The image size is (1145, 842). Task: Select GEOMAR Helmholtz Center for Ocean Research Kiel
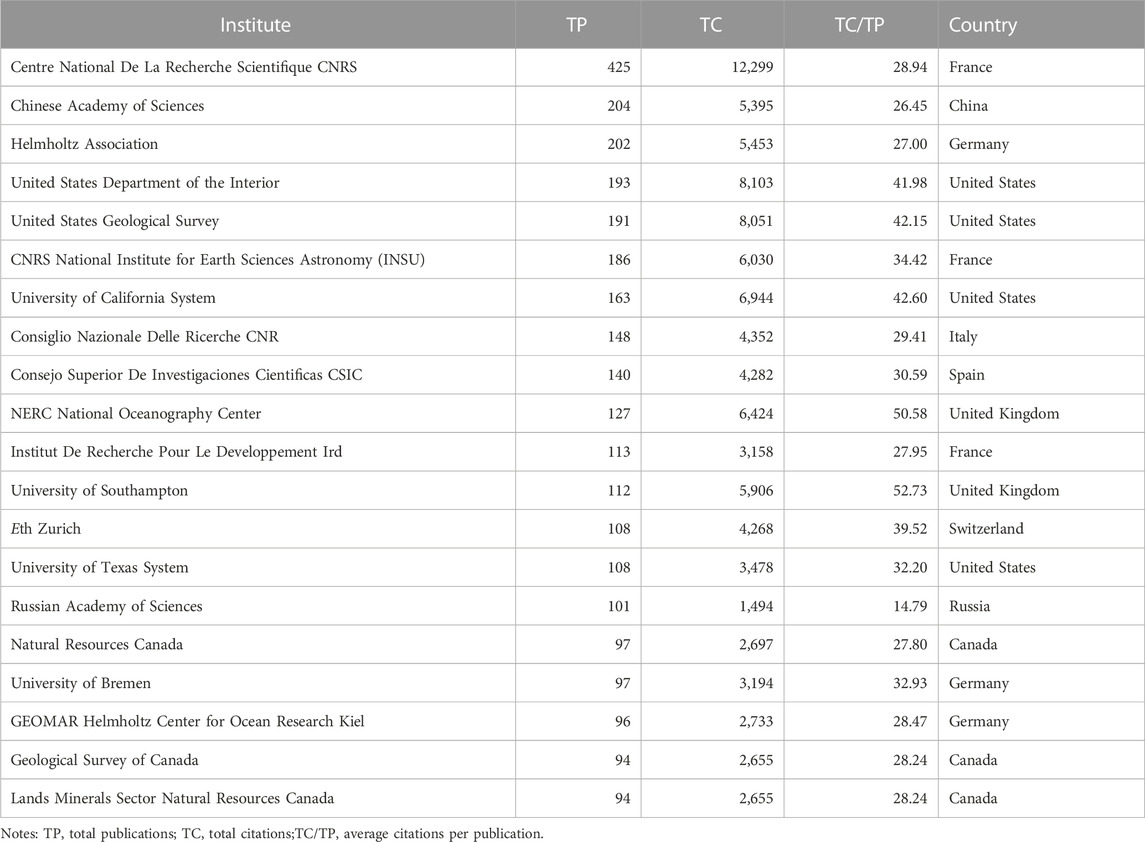click(x=187, y=722)
